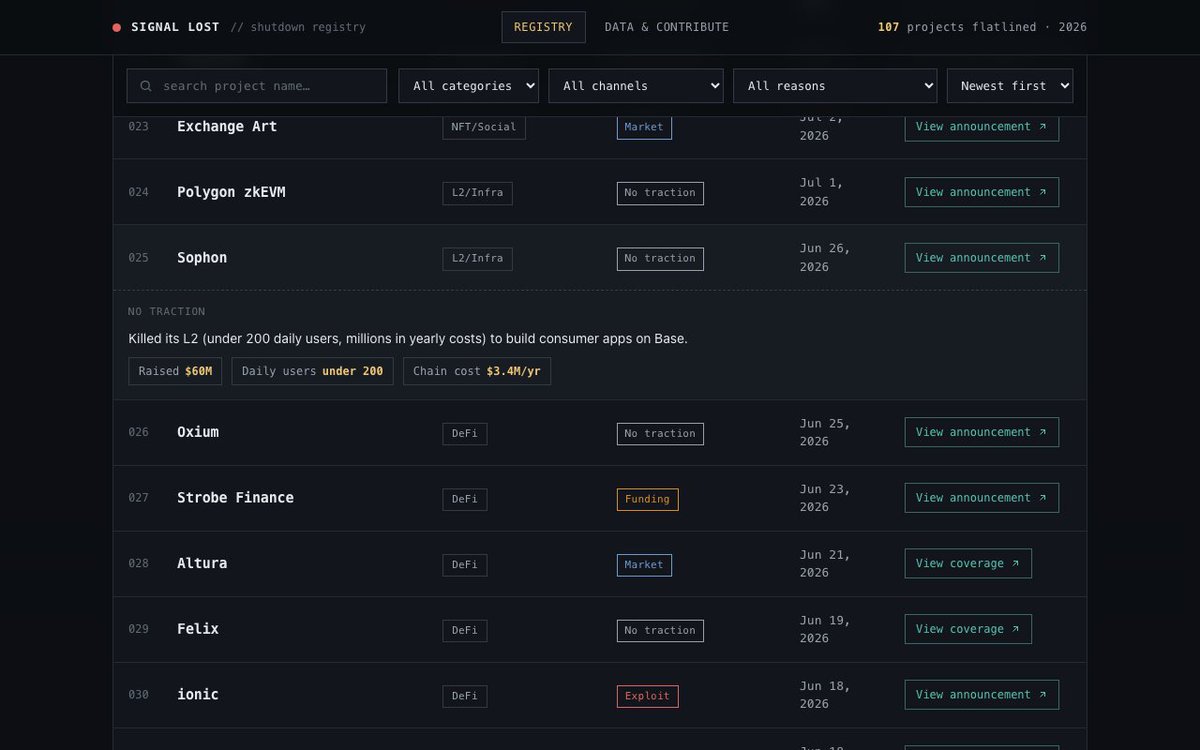This screenshot has width=1200, height=750.
Task: Click the Raised $60M chip
Action: click(176, 371)
